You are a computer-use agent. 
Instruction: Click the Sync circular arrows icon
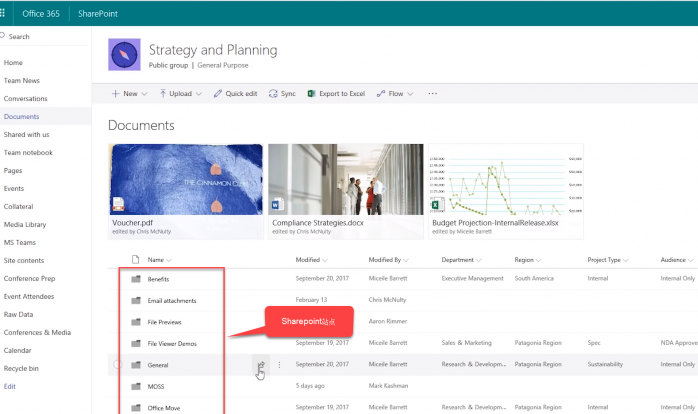pos(273,93)
